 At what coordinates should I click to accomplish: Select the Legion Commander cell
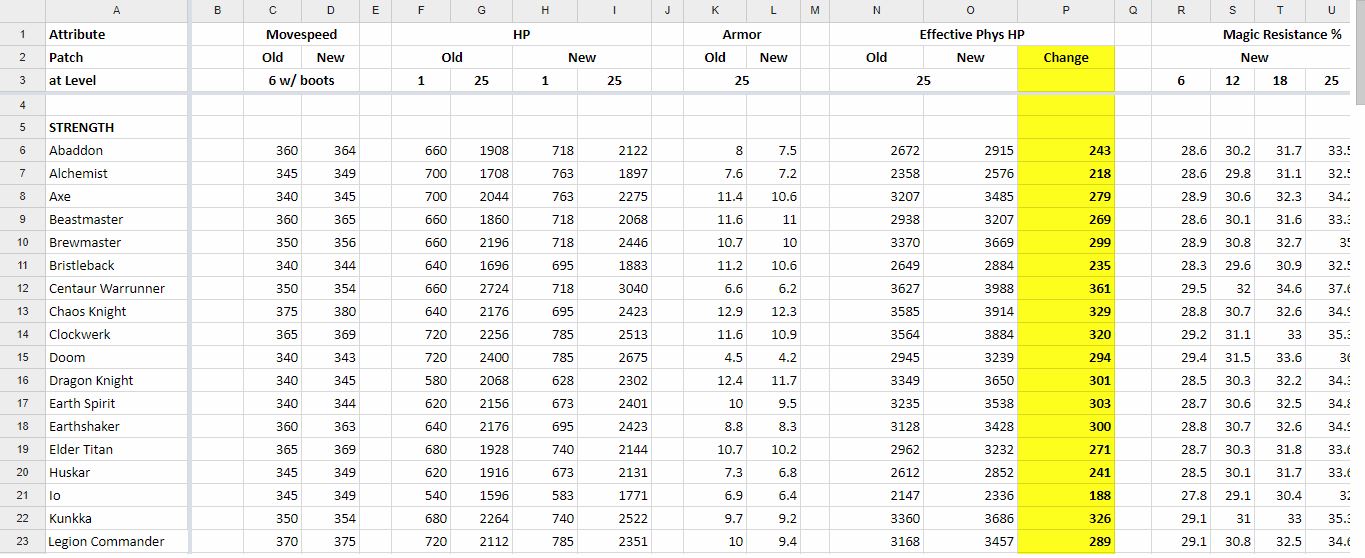[x=116, y=542]
